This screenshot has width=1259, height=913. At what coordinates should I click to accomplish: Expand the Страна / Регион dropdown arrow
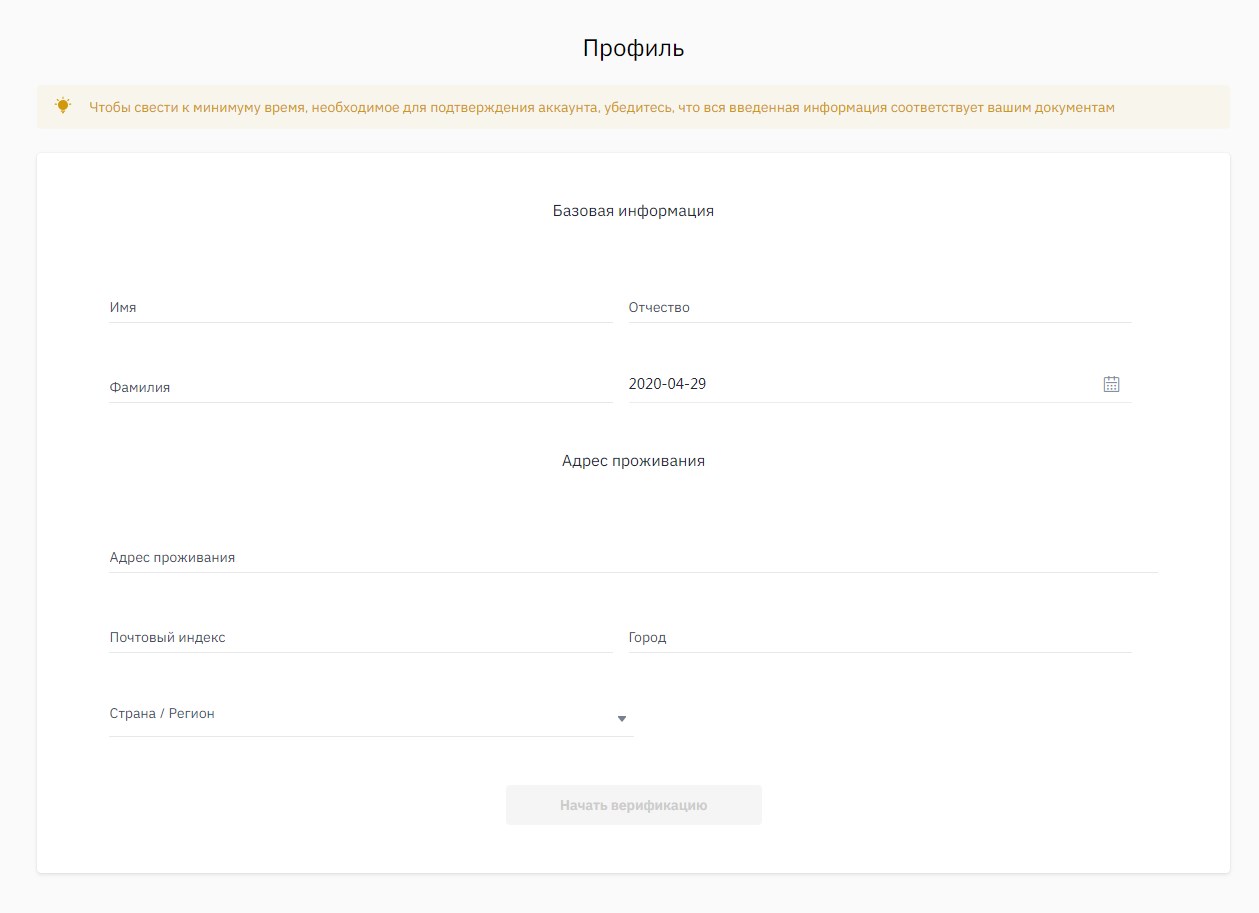[621, 718]
